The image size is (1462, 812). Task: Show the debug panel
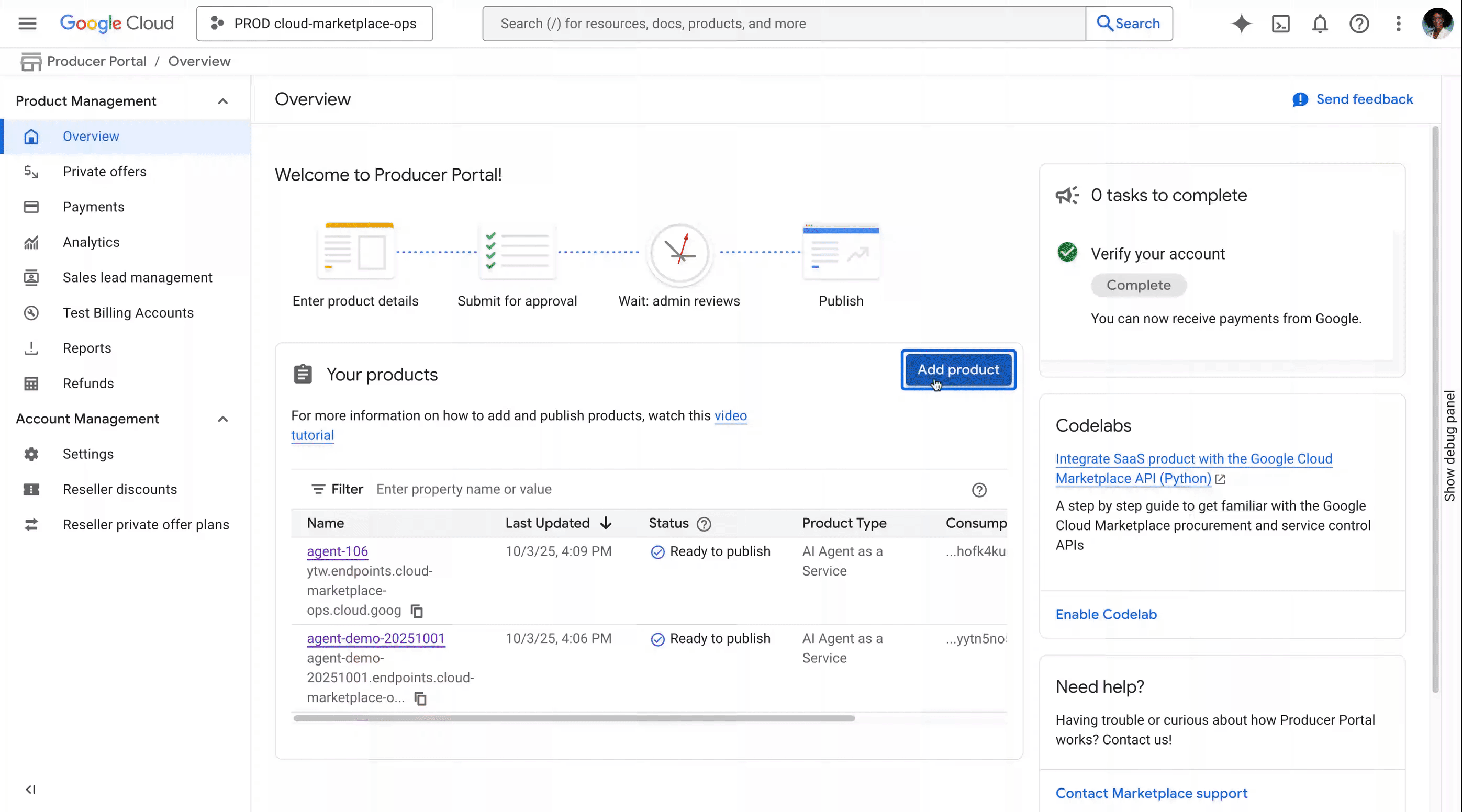click(x=1449, y=445)
